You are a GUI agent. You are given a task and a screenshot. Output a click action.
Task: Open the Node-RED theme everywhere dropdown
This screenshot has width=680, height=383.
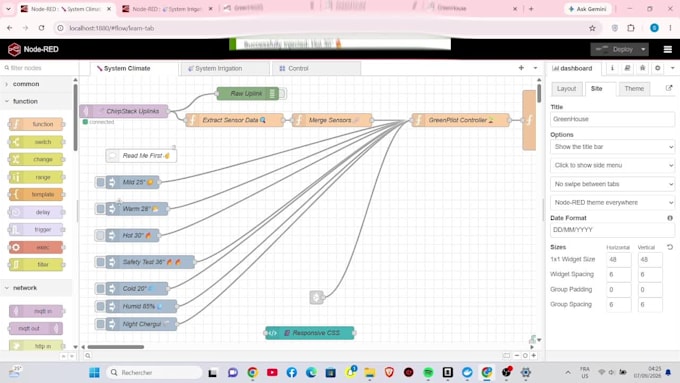[612, 203]
